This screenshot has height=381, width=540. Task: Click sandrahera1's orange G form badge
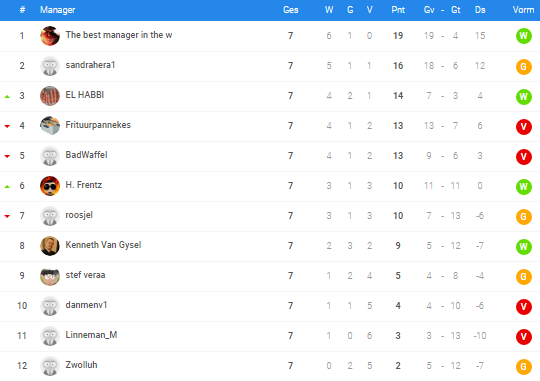pos(523,66)
